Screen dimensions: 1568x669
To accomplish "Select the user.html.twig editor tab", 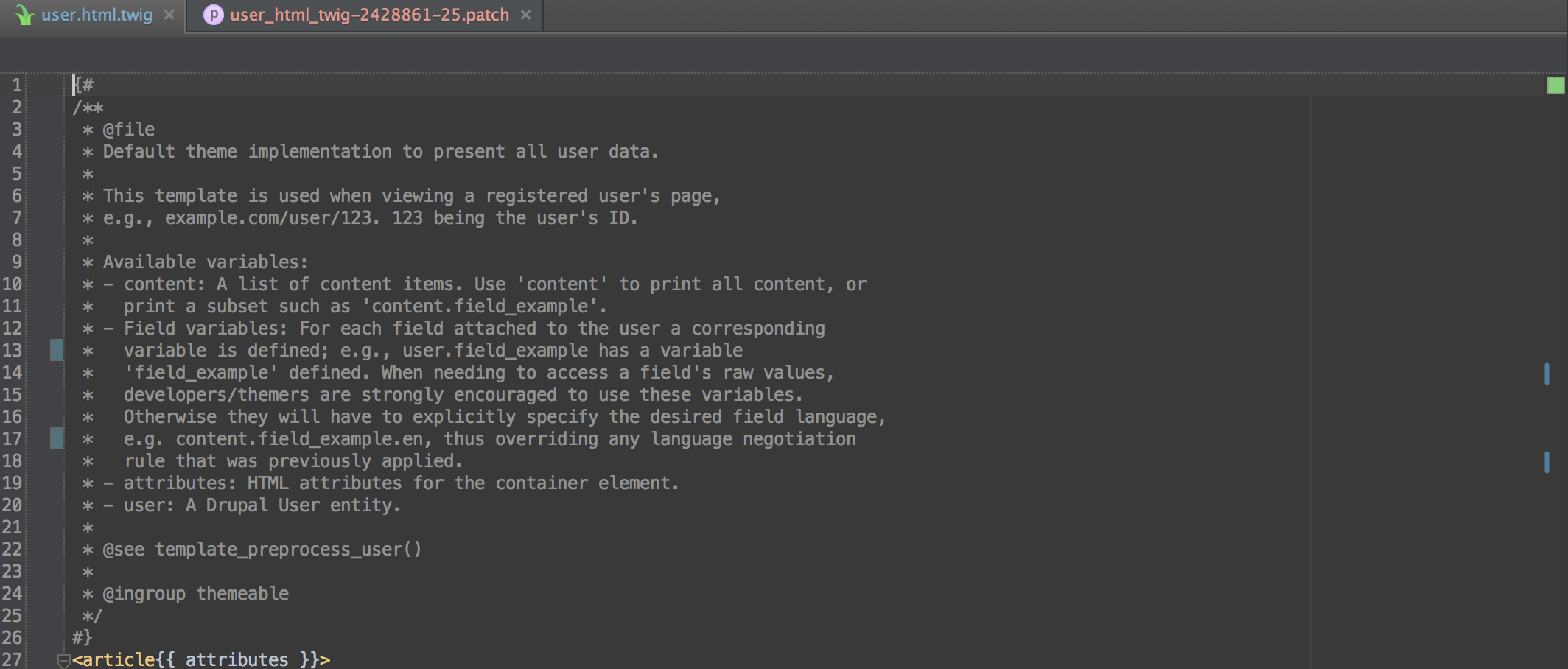I will [96, 13].
